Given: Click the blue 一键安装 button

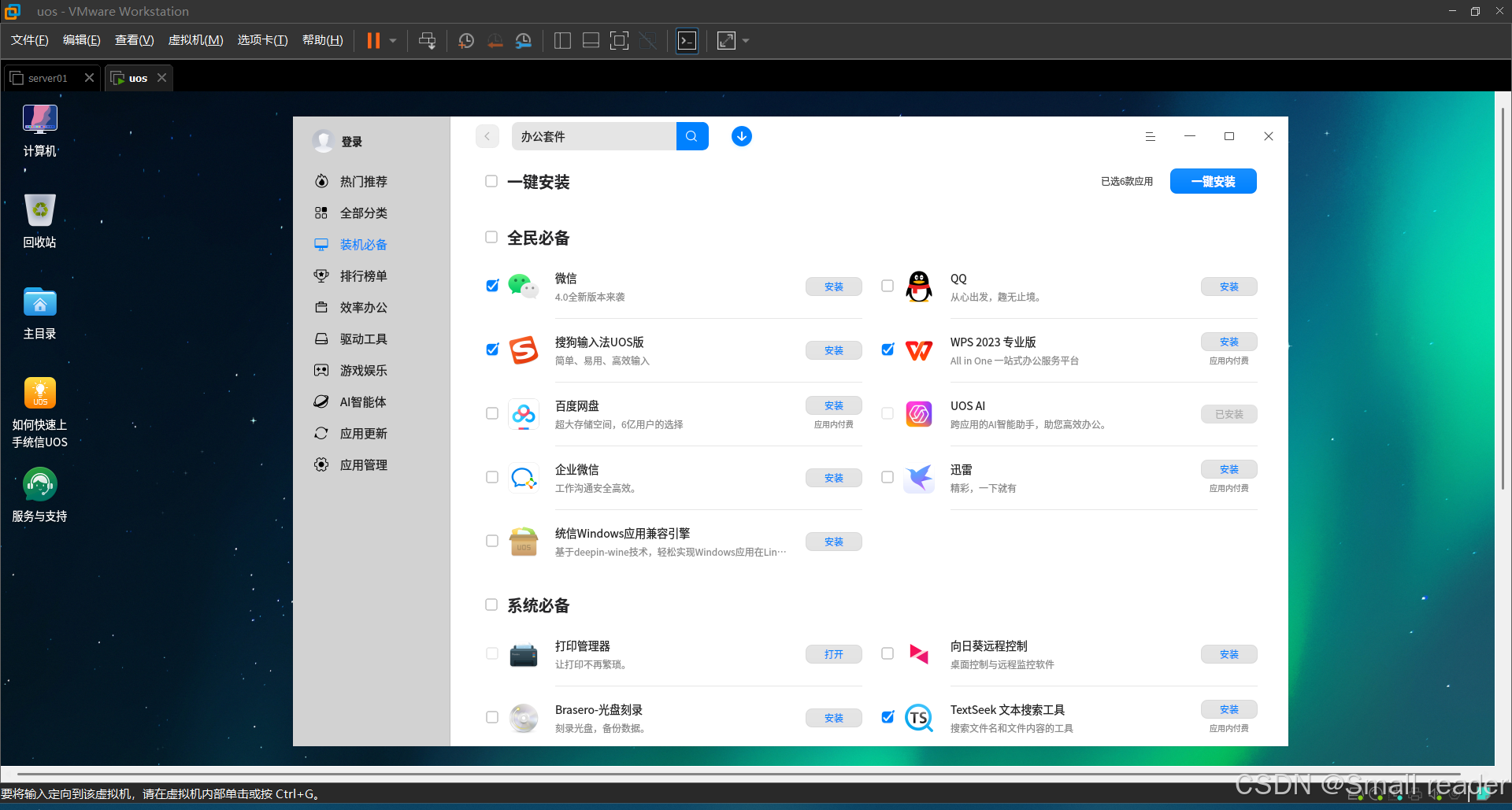Looking at the screenshot, I should pyautogui.click(x=1213, y=181).
